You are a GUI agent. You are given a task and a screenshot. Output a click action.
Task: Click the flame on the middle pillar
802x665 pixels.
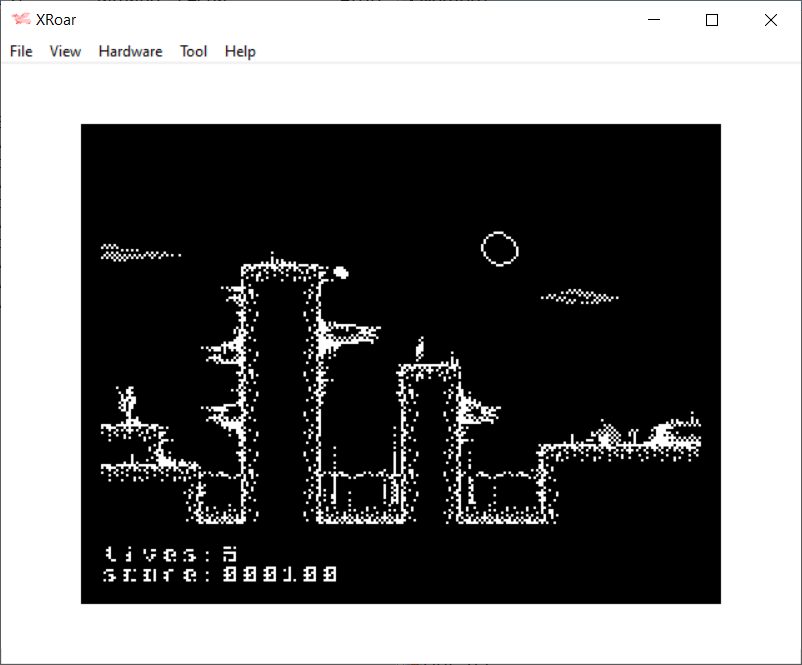point(421,347)
